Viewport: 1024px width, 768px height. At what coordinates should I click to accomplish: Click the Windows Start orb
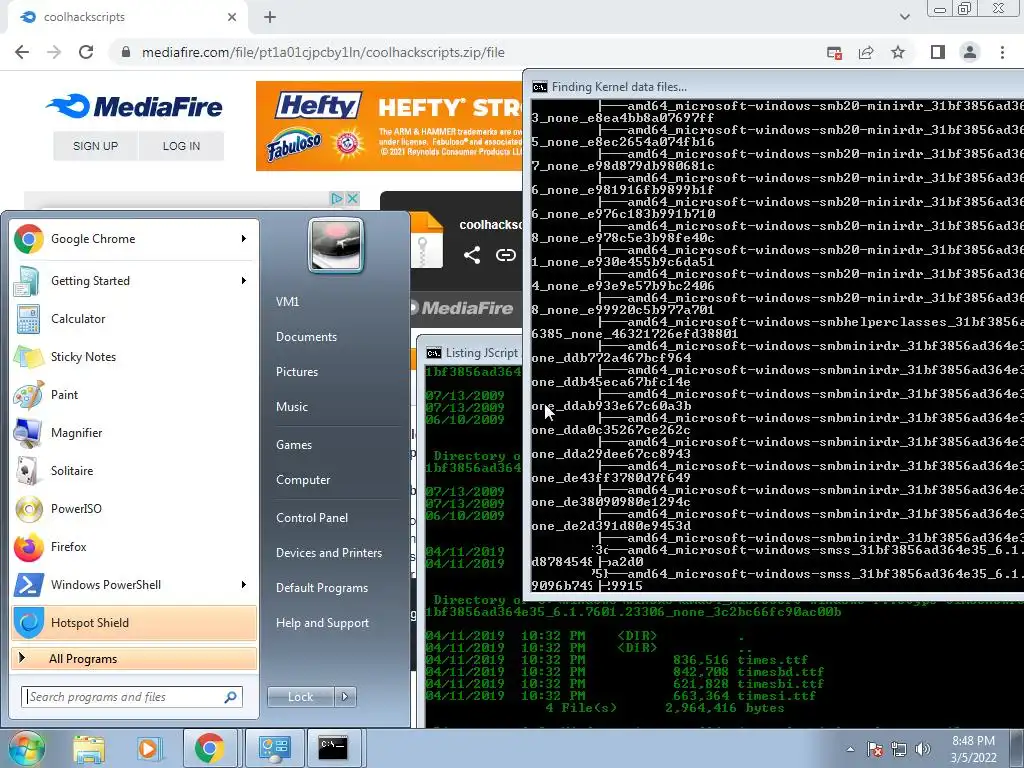tap(26, 748)
